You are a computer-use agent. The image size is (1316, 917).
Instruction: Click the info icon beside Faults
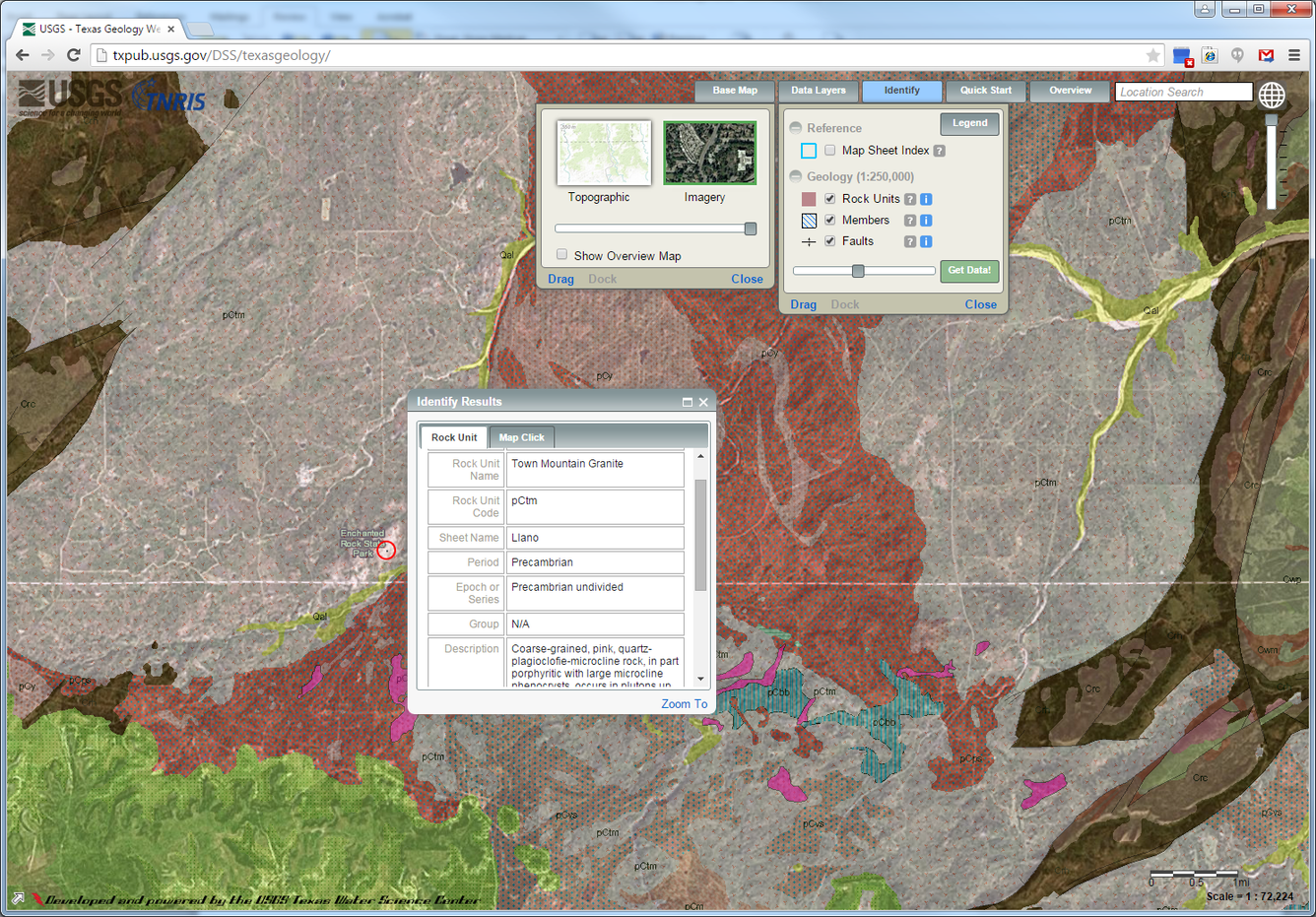[x=926, y=241]
